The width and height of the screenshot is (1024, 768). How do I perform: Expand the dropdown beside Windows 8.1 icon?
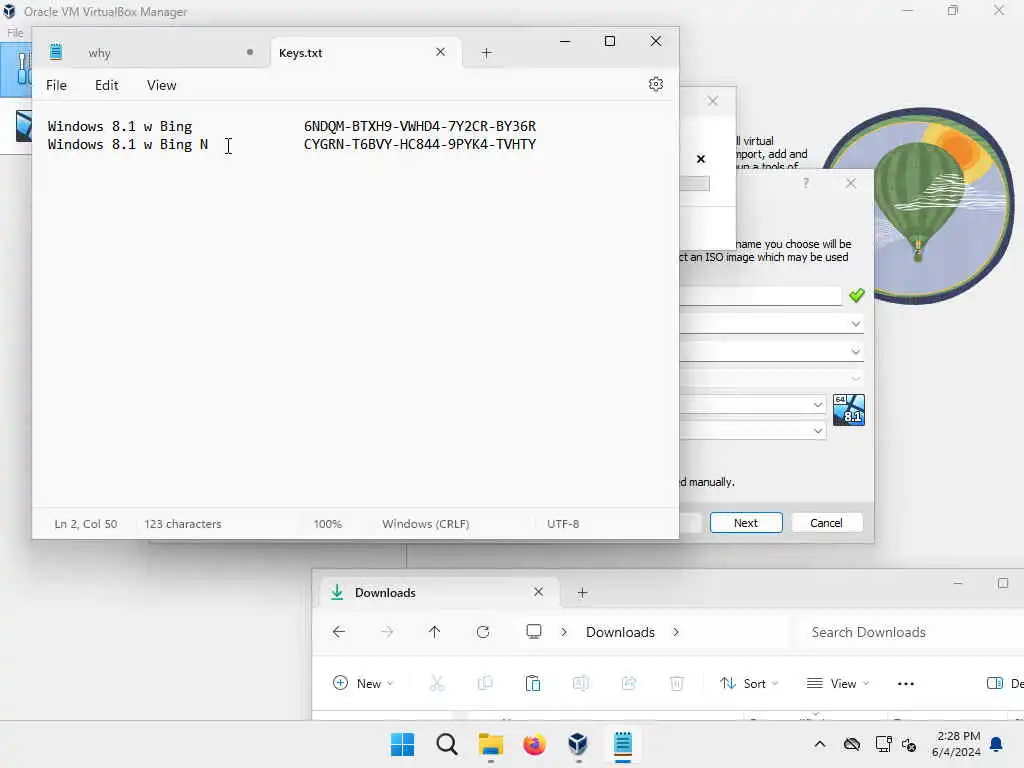(x=818, y=405)
